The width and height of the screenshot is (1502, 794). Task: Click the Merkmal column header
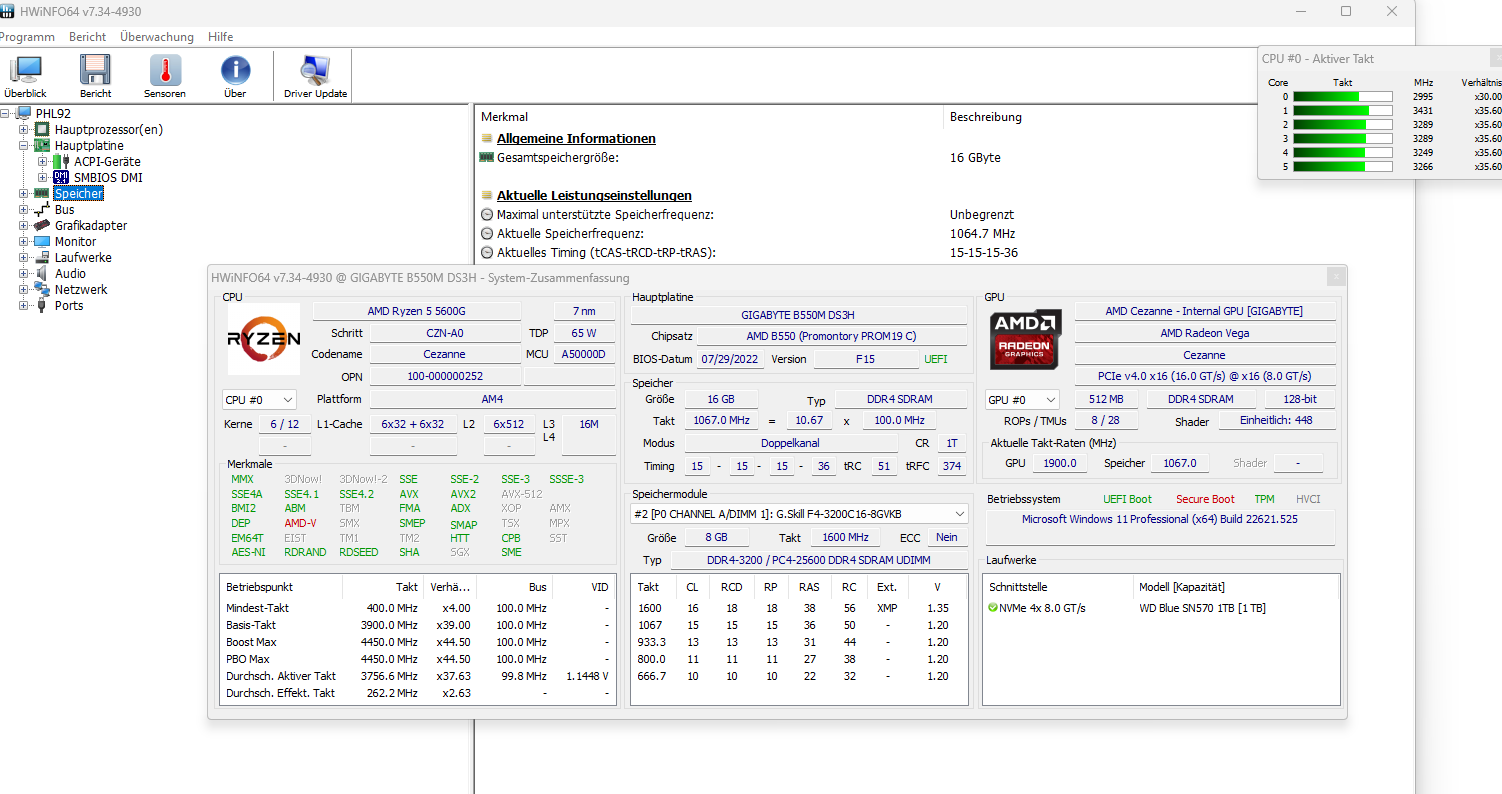[x=709, y=117]
